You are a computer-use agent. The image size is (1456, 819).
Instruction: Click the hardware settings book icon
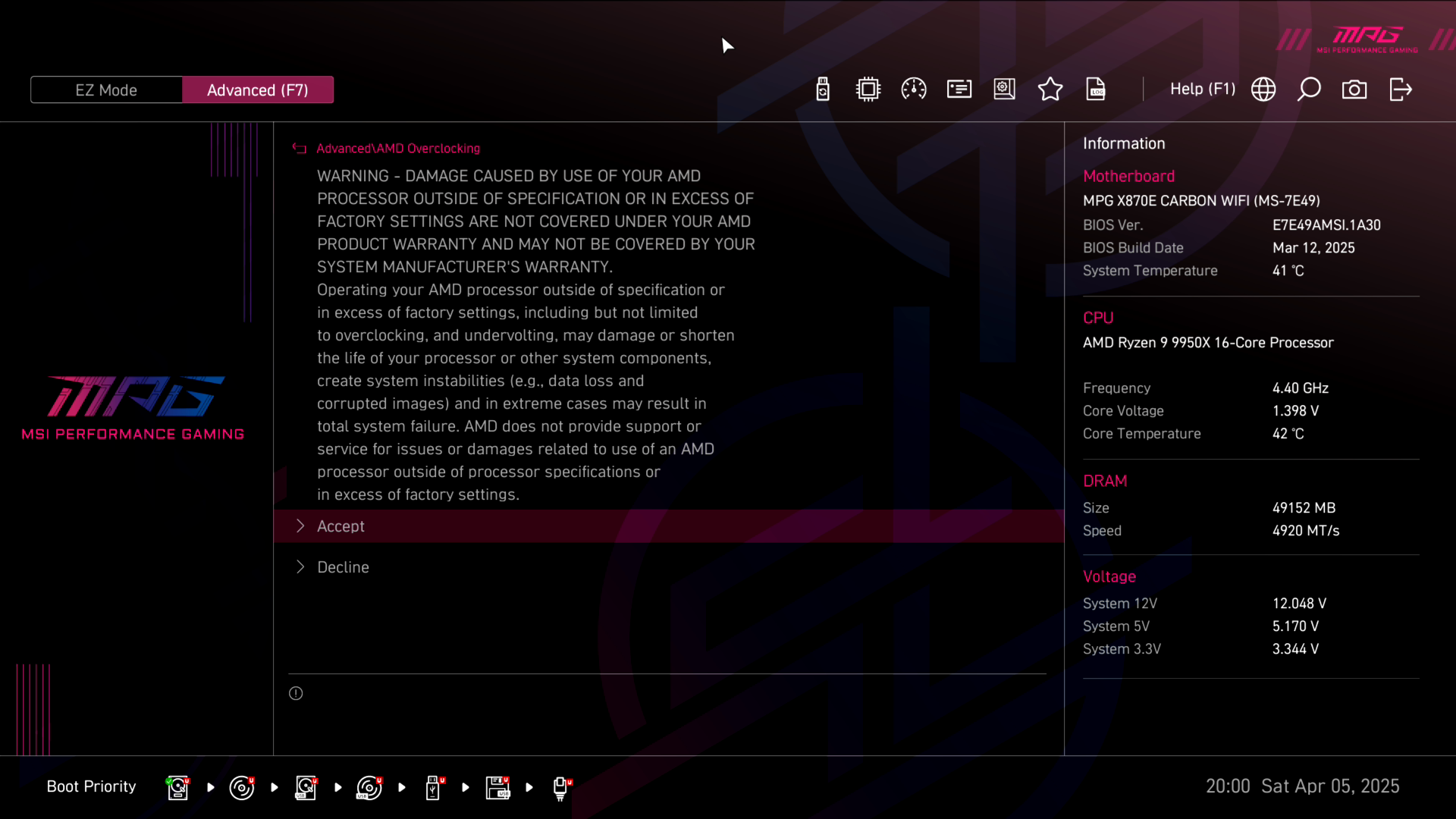point(1005,89)
